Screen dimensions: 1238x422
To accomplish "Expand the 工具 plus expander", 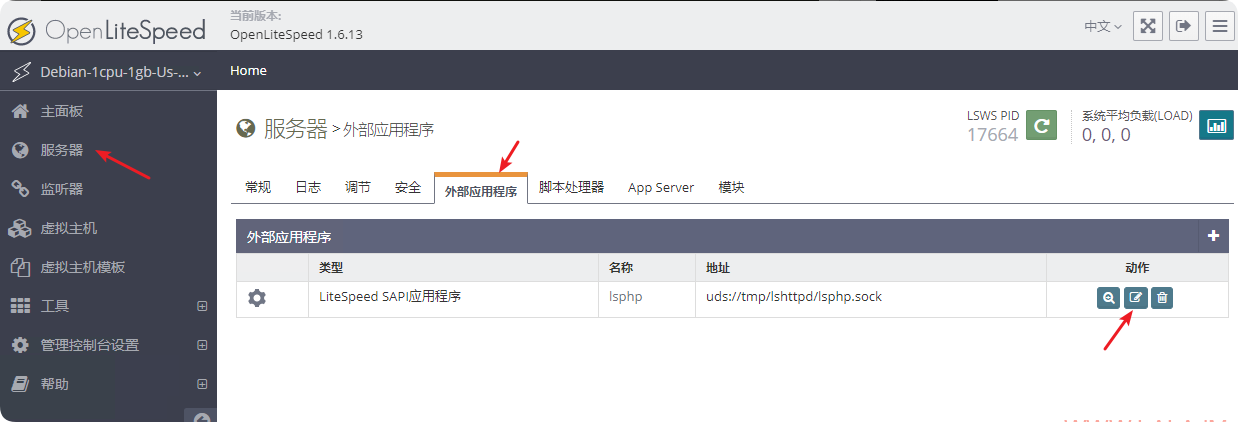I will click(202, 306).
